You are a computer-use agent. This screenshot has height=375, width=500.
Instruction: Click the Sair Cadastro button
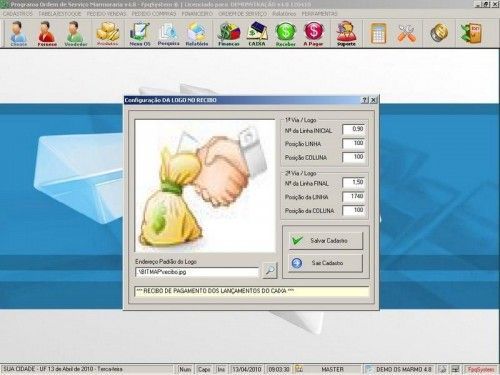coord(325,263)
